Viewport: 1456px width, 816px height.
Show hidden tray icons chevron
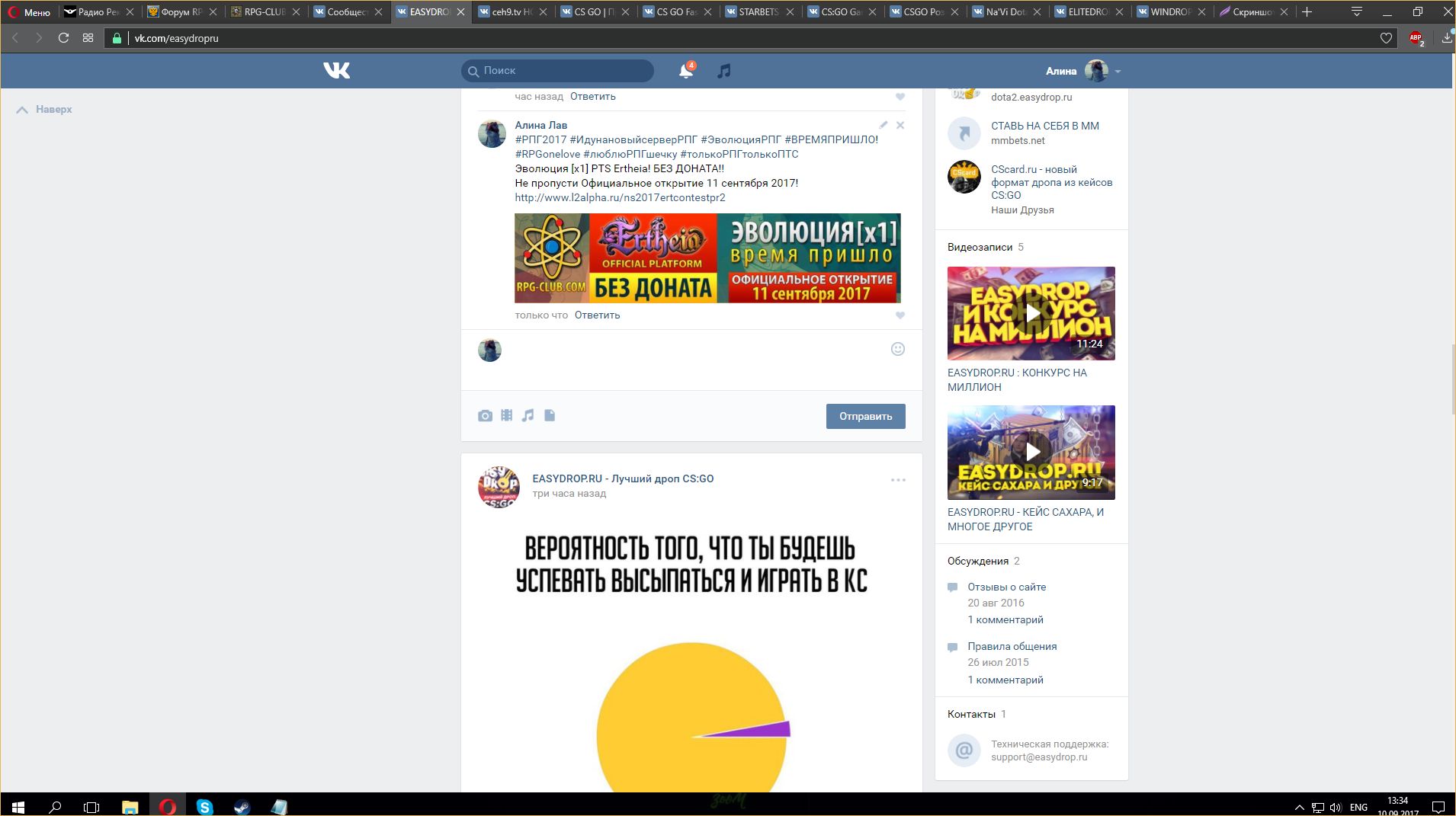(x=1299, y=807)
